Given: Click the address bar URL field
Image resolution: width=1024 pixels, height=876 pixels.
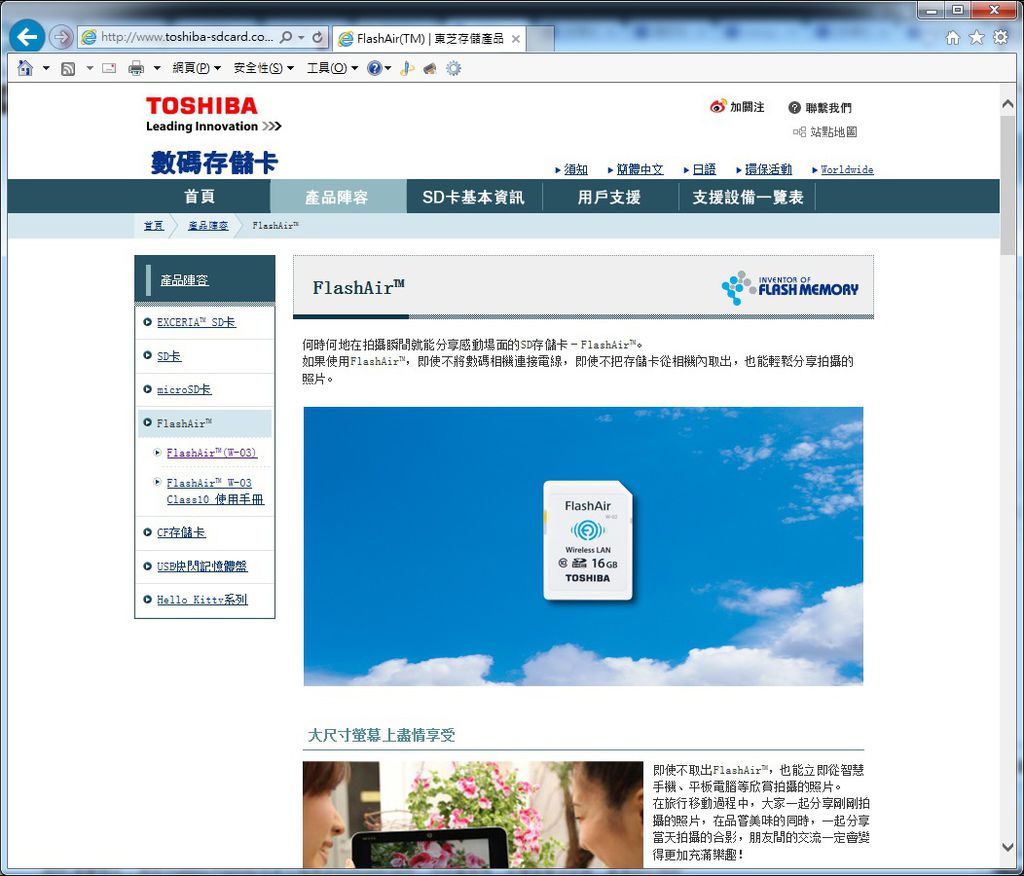Looking at the screenshot, I should 186,37.
